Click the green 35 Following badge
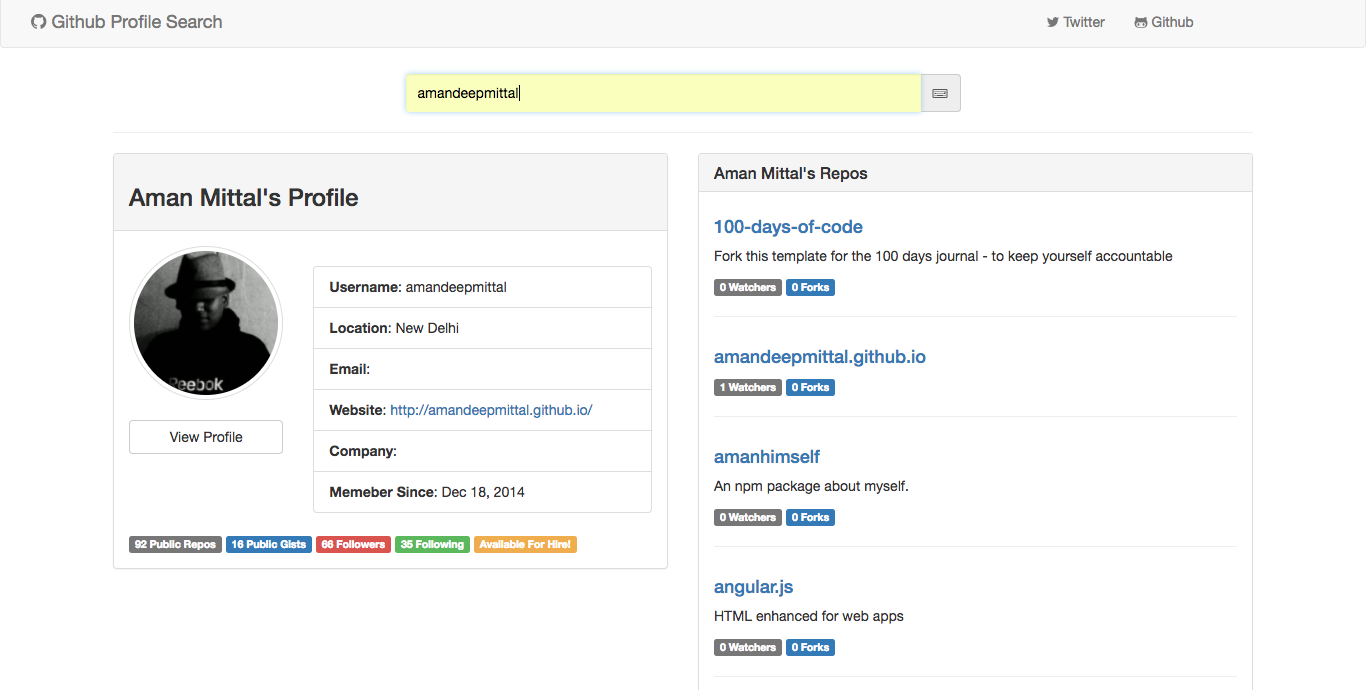 click(x=432, y=545)
